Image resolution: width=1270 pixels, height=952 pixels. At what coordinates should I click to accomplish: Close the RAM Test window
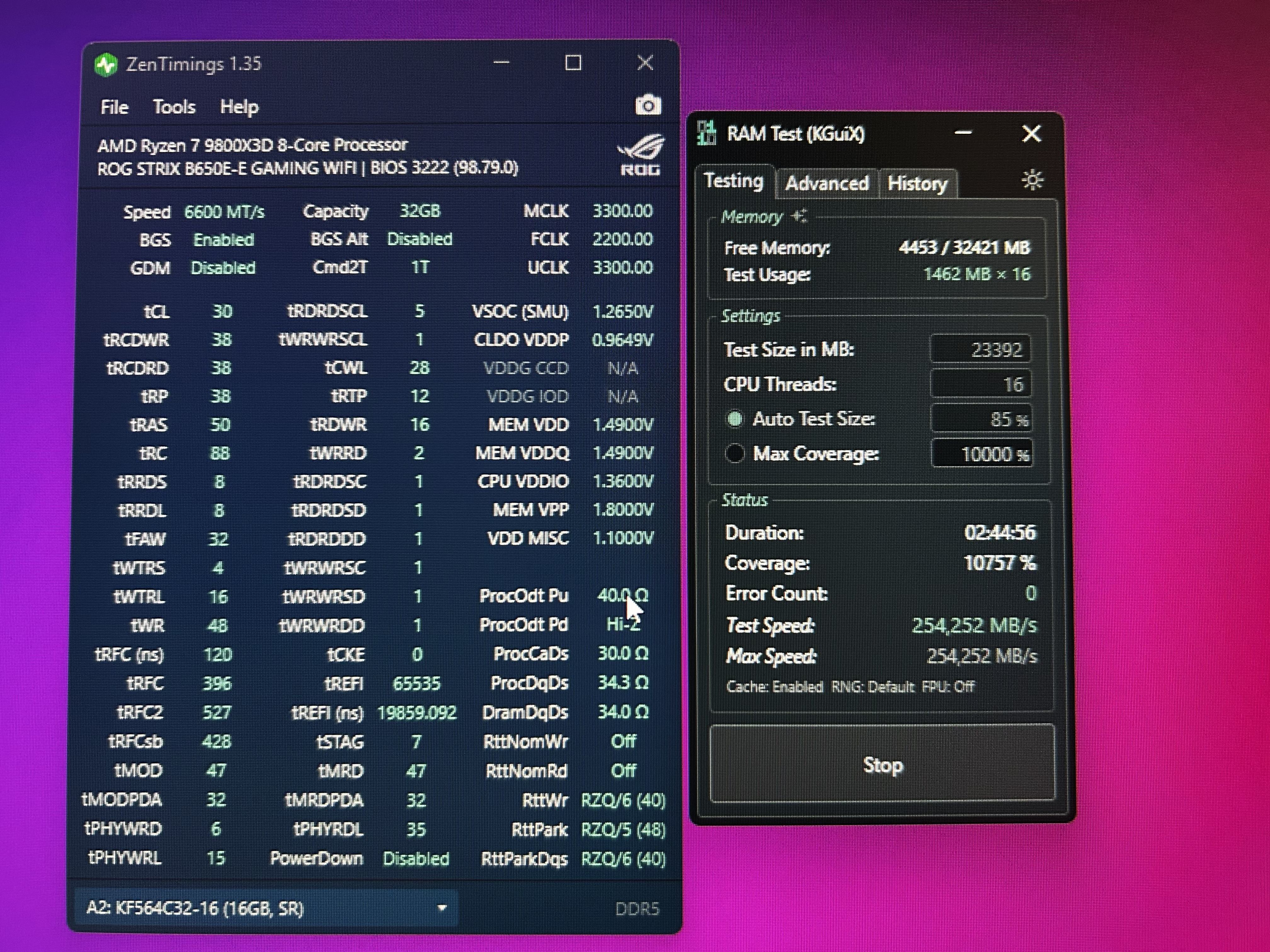point(1032,134)
